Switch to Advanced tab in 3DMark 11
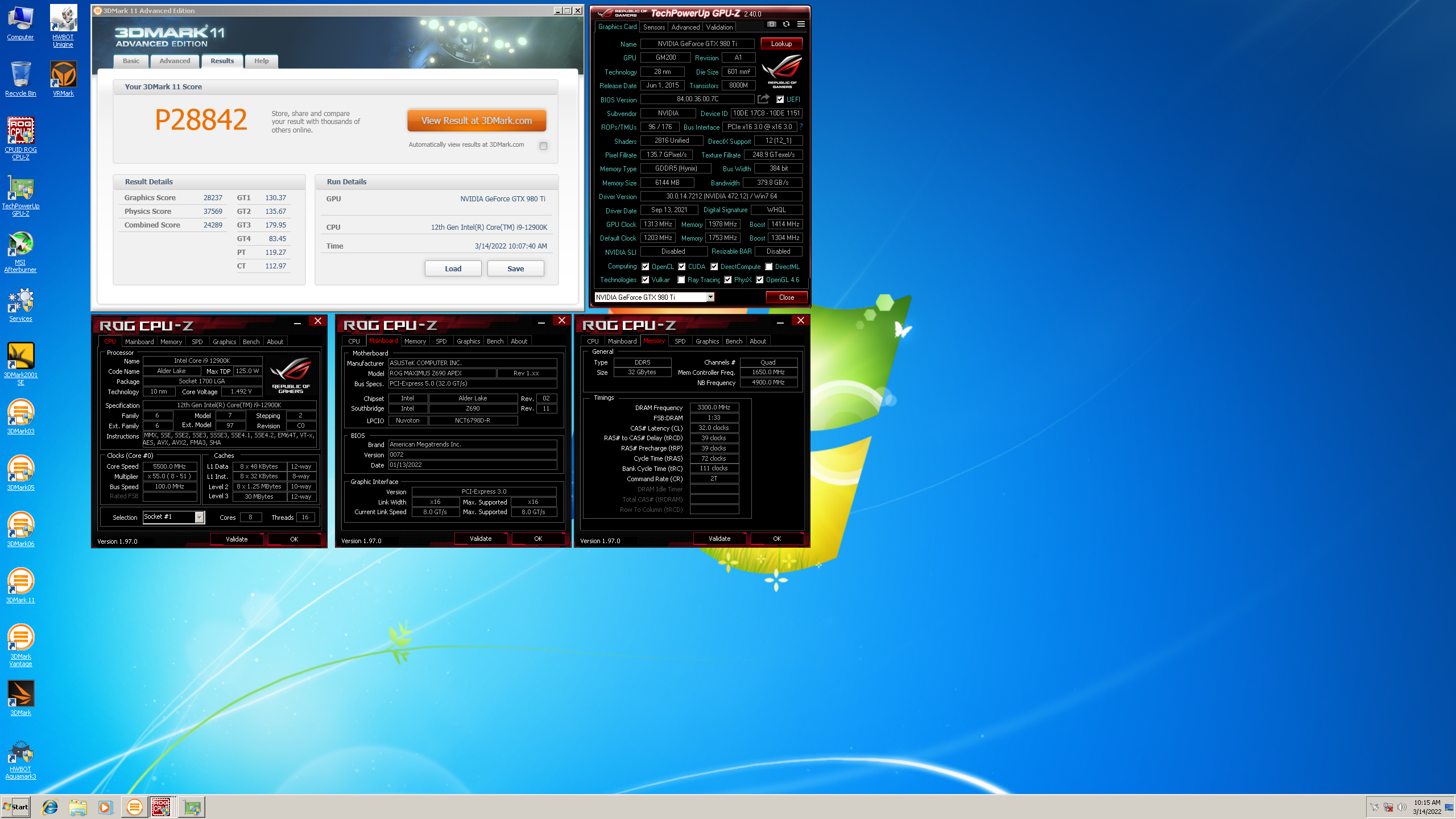The height and width of the screenshot is (819, 1456). (x=175, y=61)
